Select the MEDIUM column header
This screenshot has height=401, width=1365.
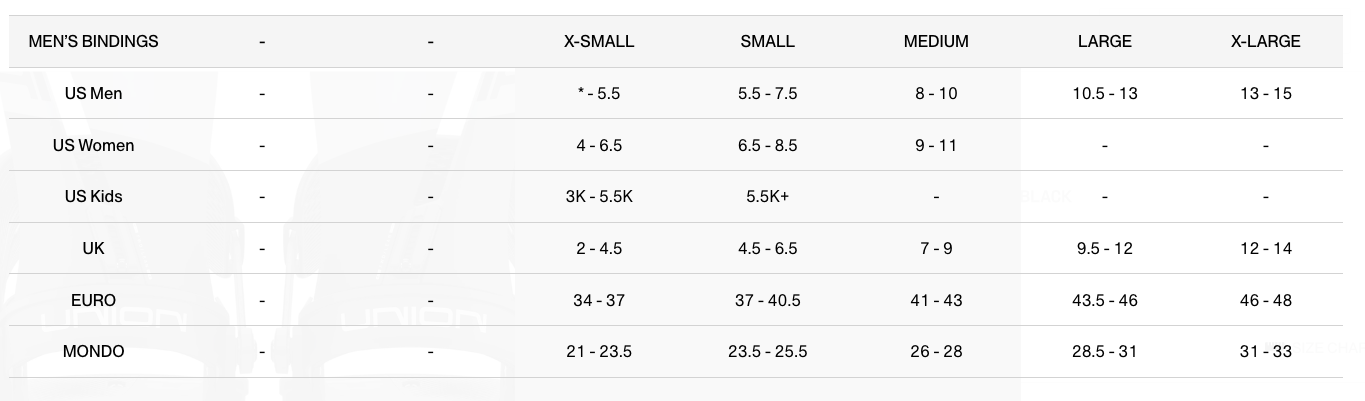click(x=936, y=42)
